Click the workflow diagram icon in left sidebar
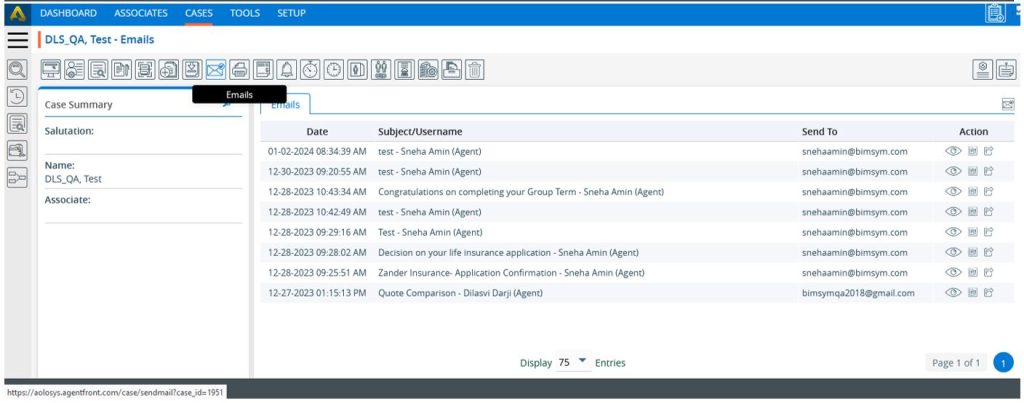The height and width of the screenshot is (403, 1024). pos(17,177)
